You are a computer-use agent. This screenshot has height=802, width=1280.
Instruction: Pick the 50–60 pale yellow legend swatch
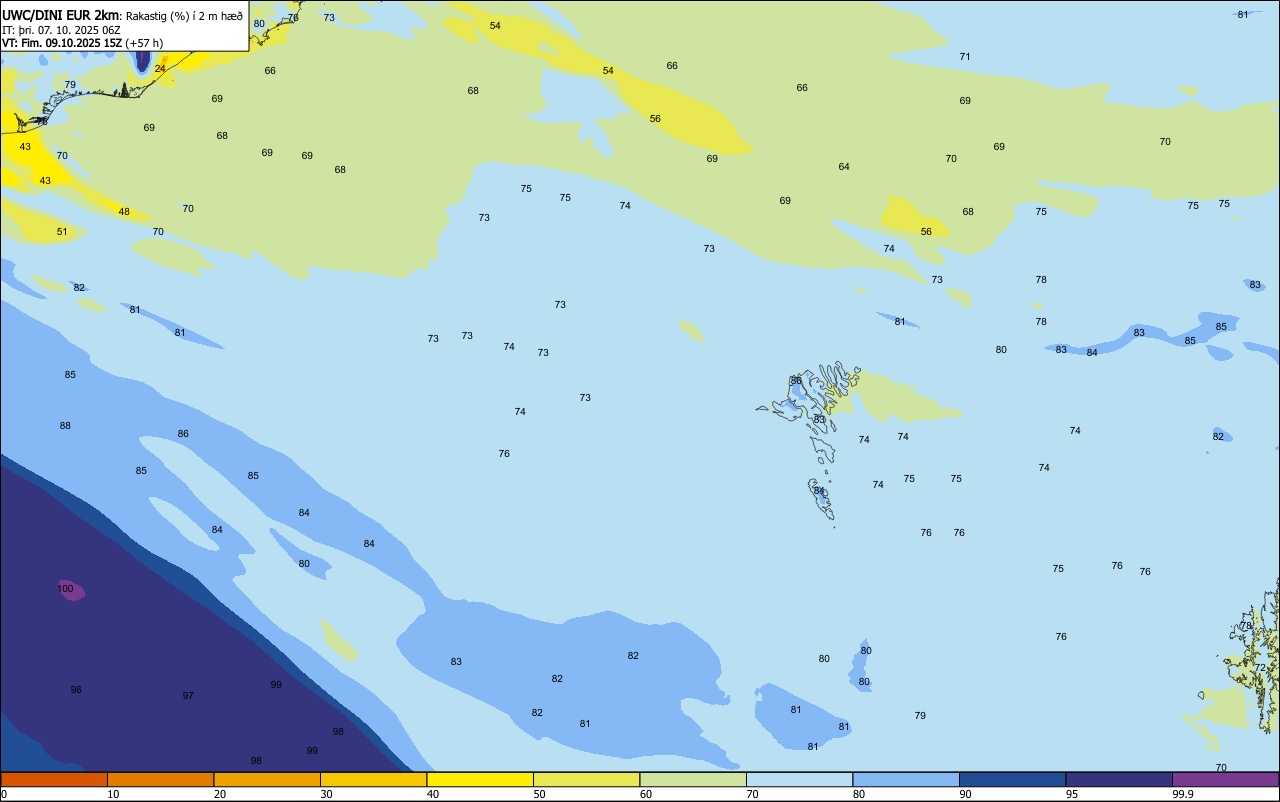click(586, 779)
